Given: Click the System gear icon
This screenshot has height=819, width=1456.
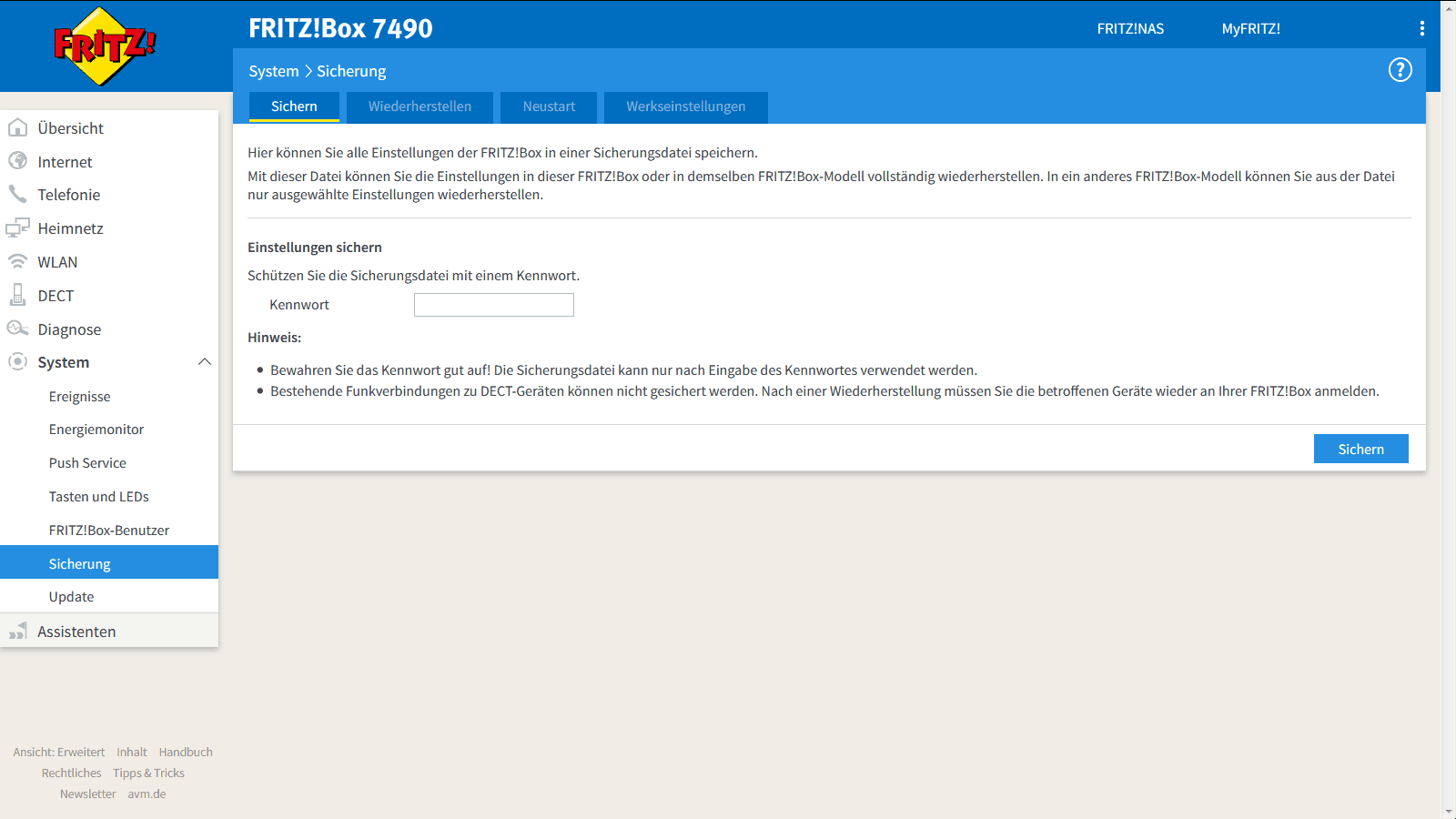Looking at the screenshot, I should click(x=17, y=361).
